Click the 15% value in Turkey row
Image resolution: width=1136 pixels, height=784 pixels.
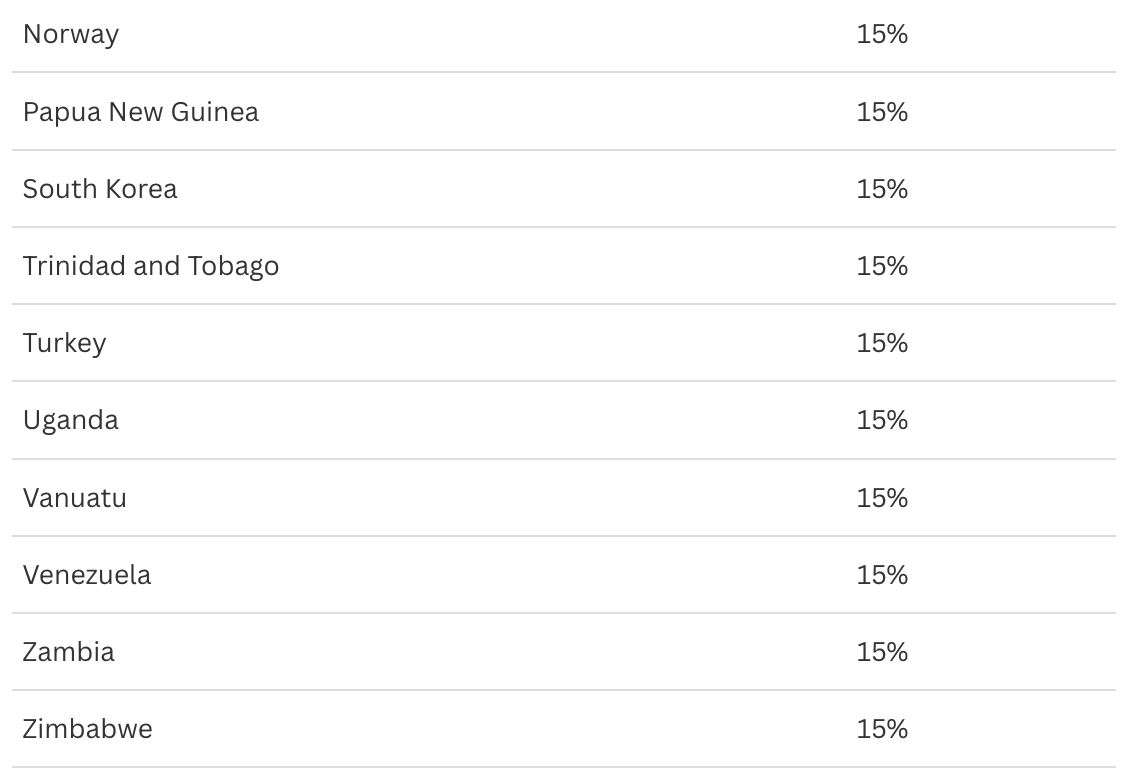pos(882,343)
